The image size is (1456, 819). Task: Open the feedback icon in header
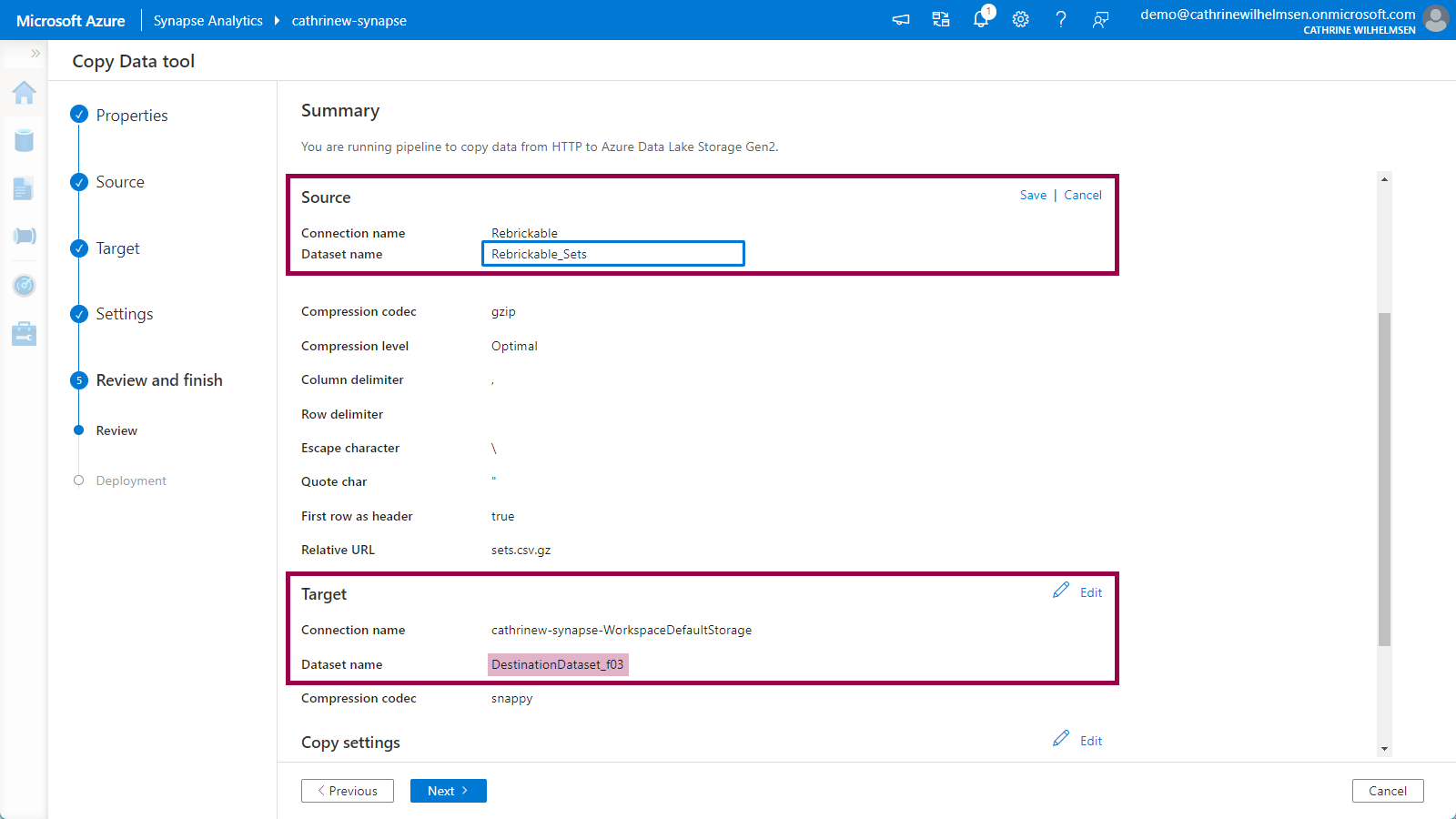1101,20
